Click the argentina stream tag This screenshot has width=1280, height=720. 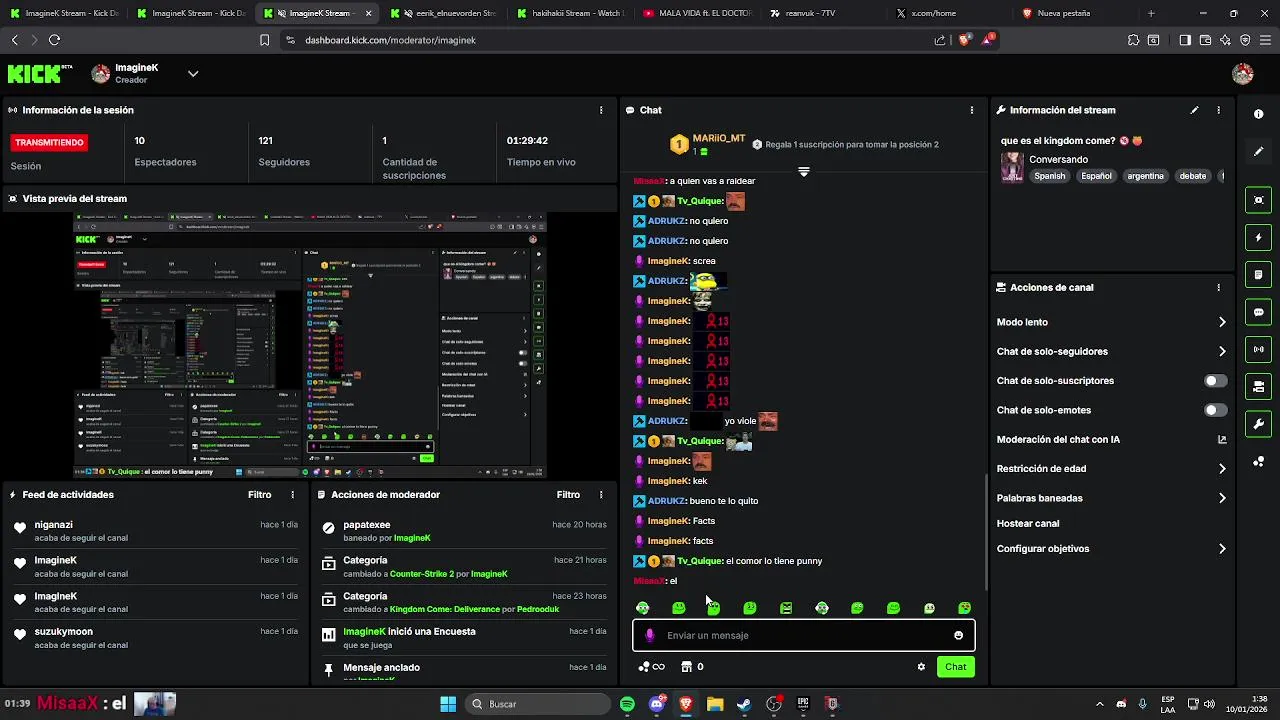click(x=1145, y=176)
